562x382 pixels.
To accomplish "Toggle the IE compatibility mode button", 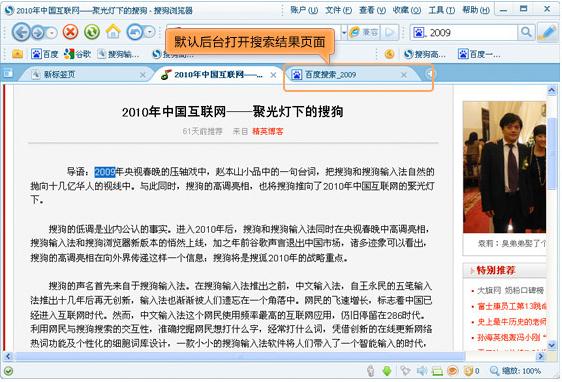I will pos(364,33).
